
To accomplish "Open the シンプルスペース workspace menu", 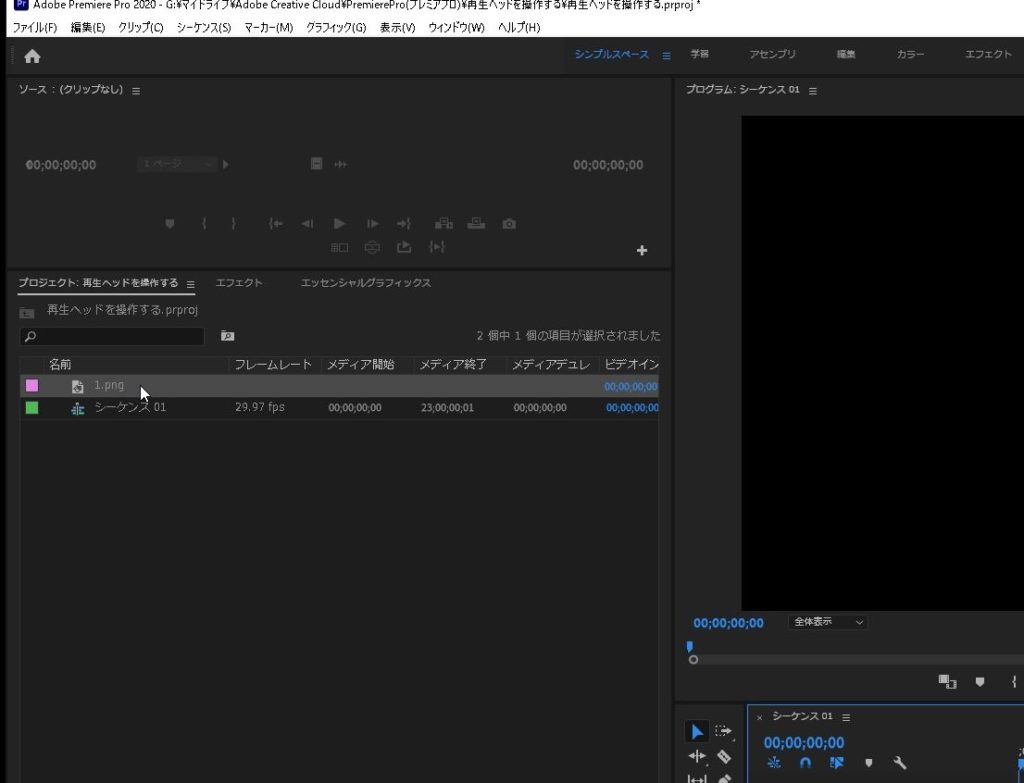I will 666,55.
